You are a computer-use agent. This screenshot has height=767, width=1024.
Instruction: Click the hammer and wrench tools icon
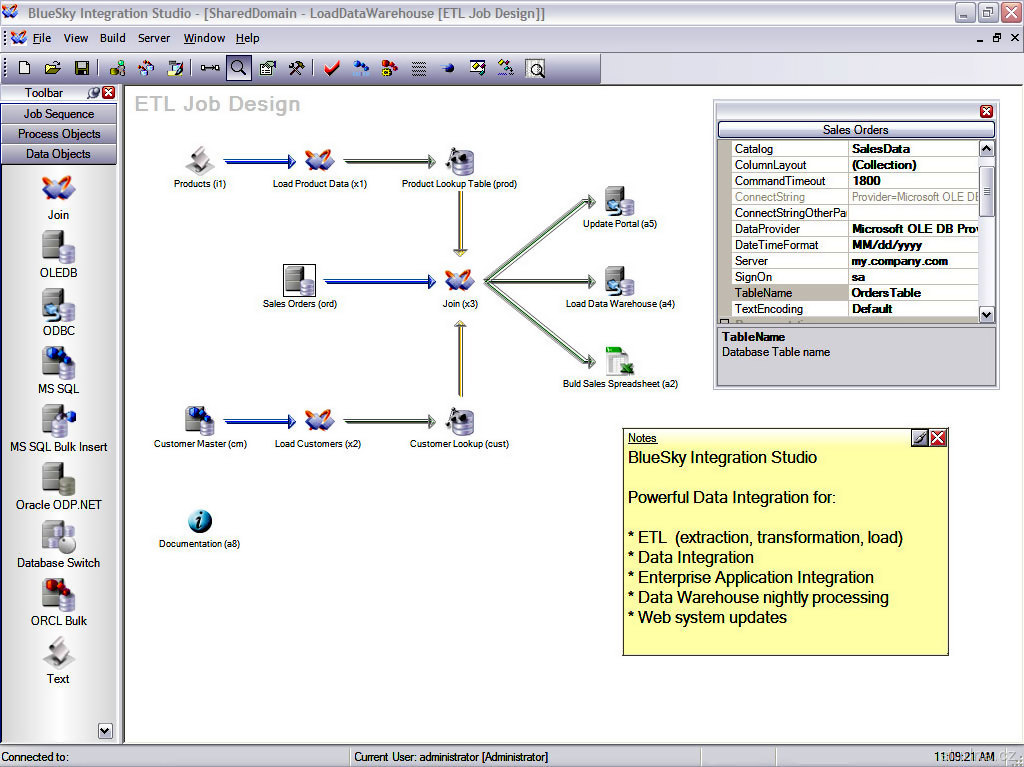pos(296,68)
